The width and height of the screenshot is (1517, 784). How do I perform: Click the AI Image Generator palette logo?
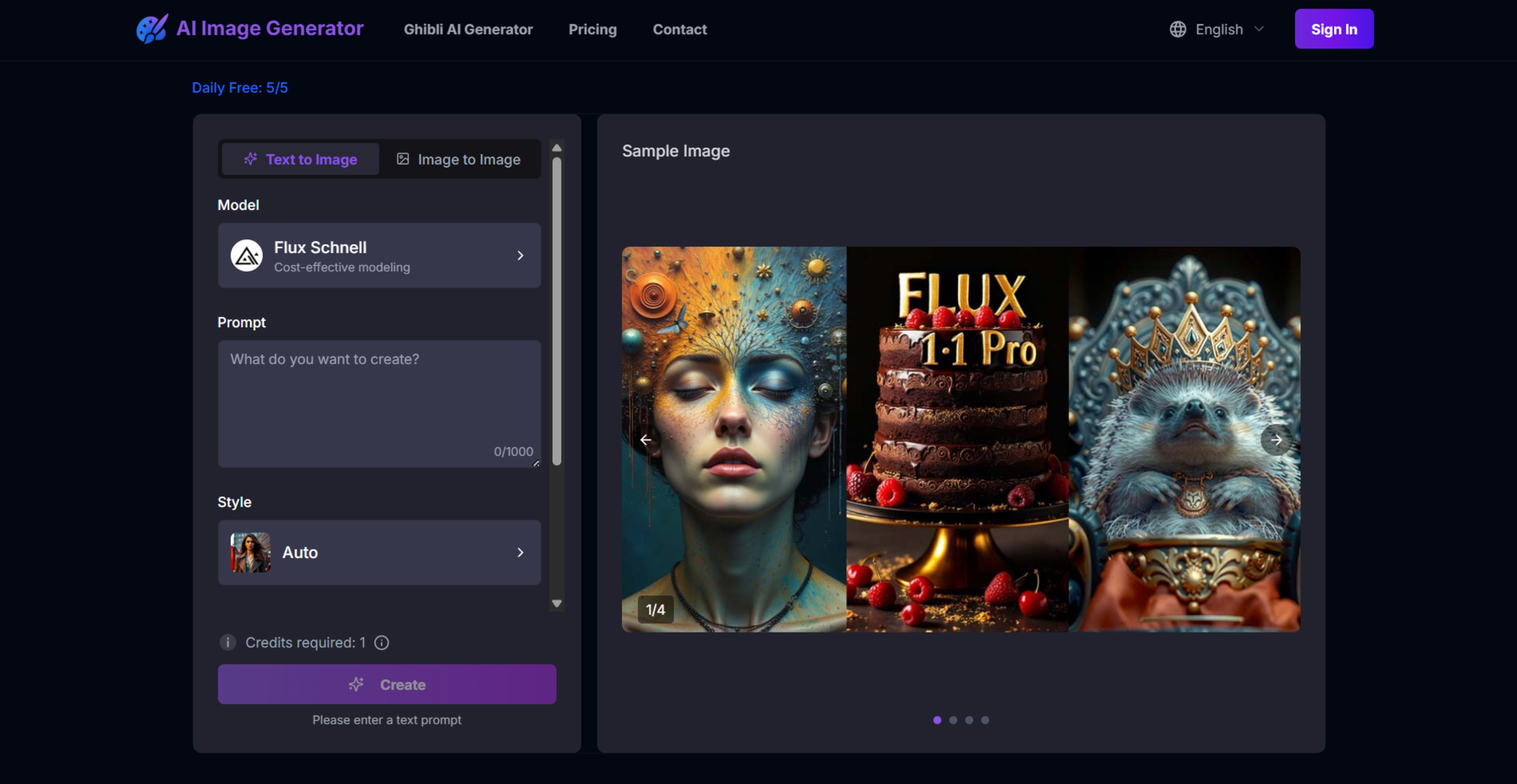tap(152, 28)
